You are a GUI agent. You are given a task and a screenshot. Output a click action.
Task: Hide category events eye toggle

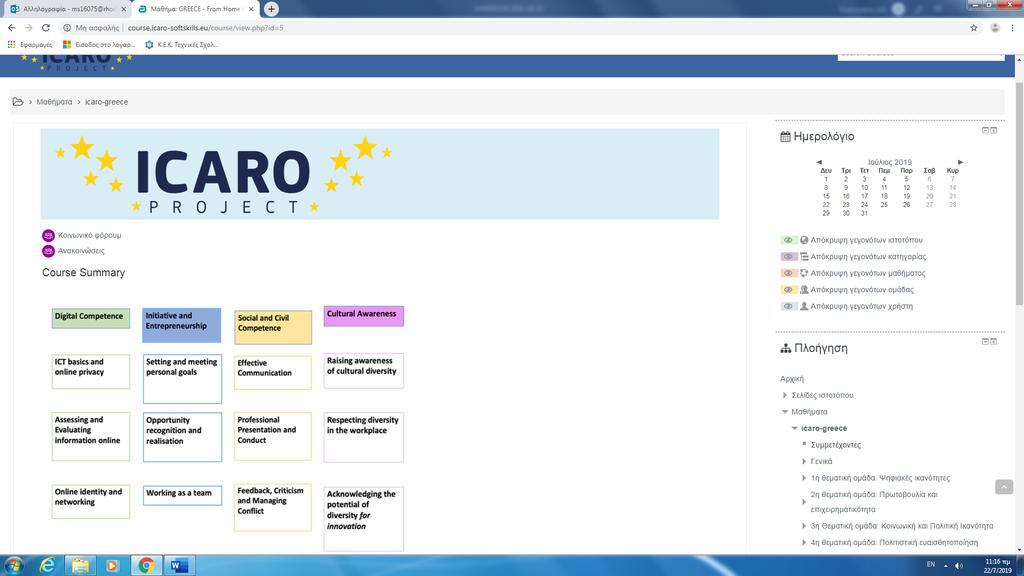tap(788, 257)
